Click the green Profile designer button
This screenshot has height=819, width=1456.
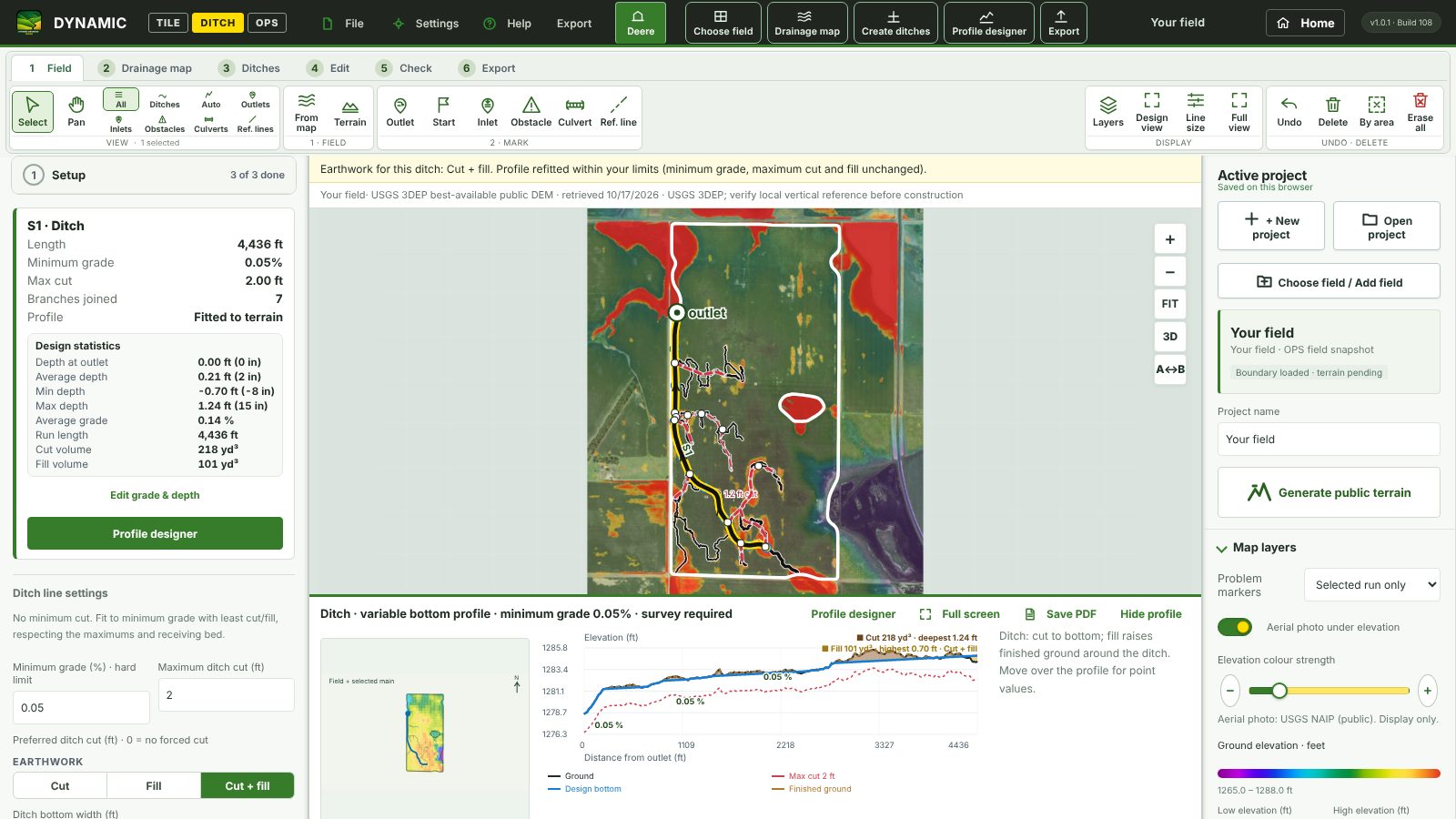(x=155, y=533)
